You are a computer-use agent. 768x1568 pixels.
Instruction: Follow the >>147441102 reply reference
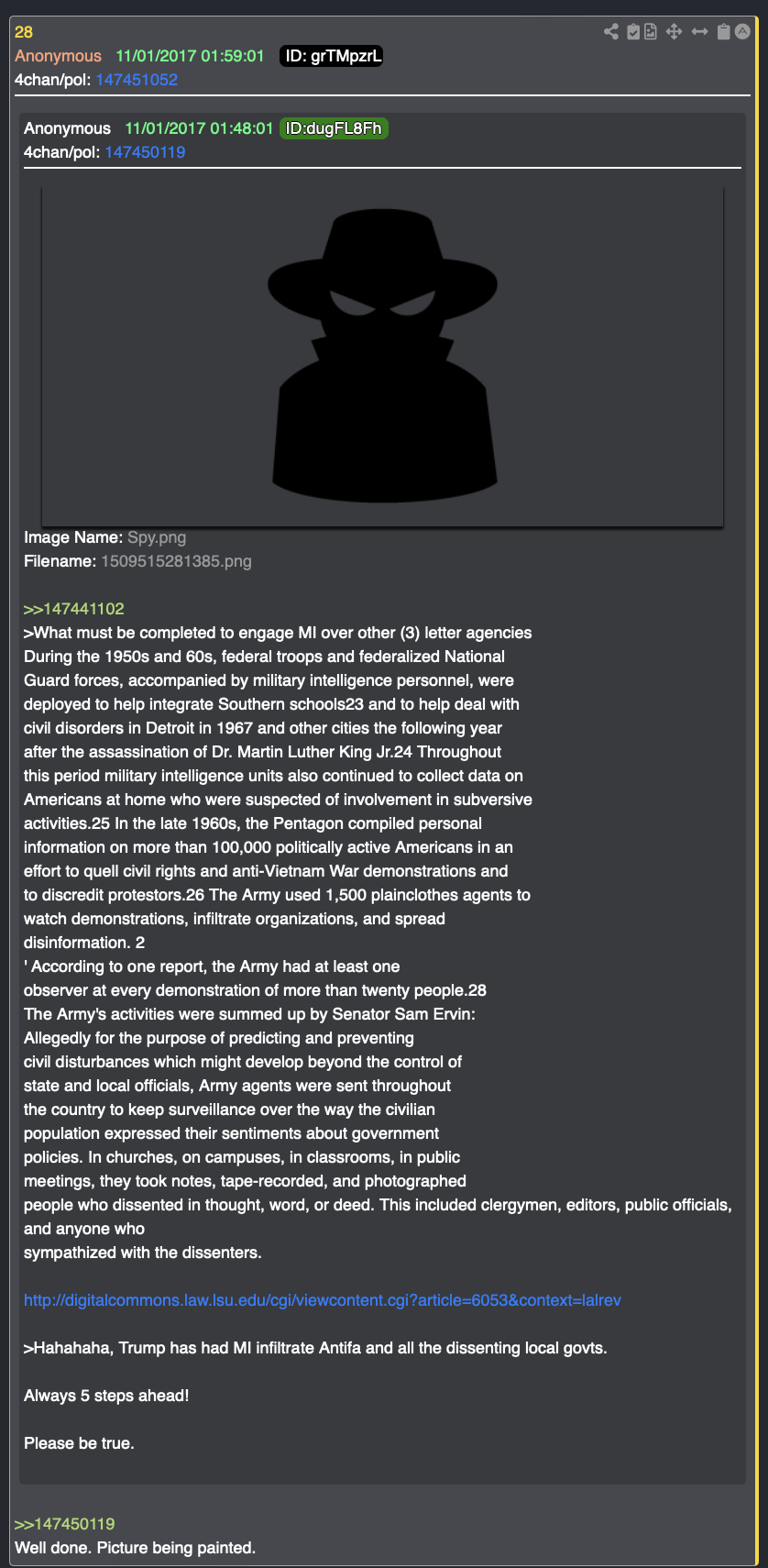coord(74,609)
